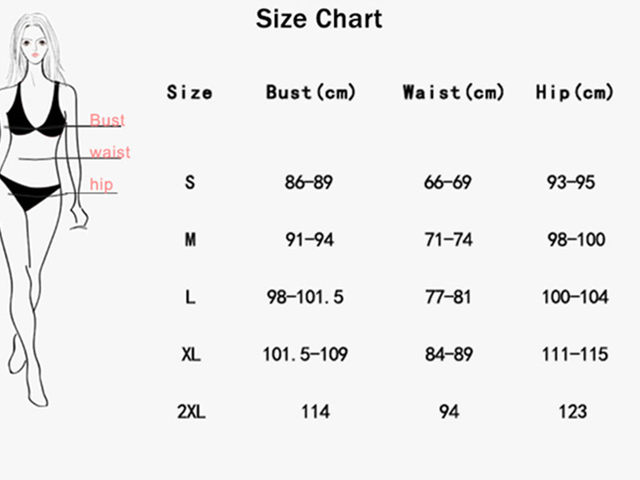Click the S size row label
640x480 pixels.
(x=190, y=183)
